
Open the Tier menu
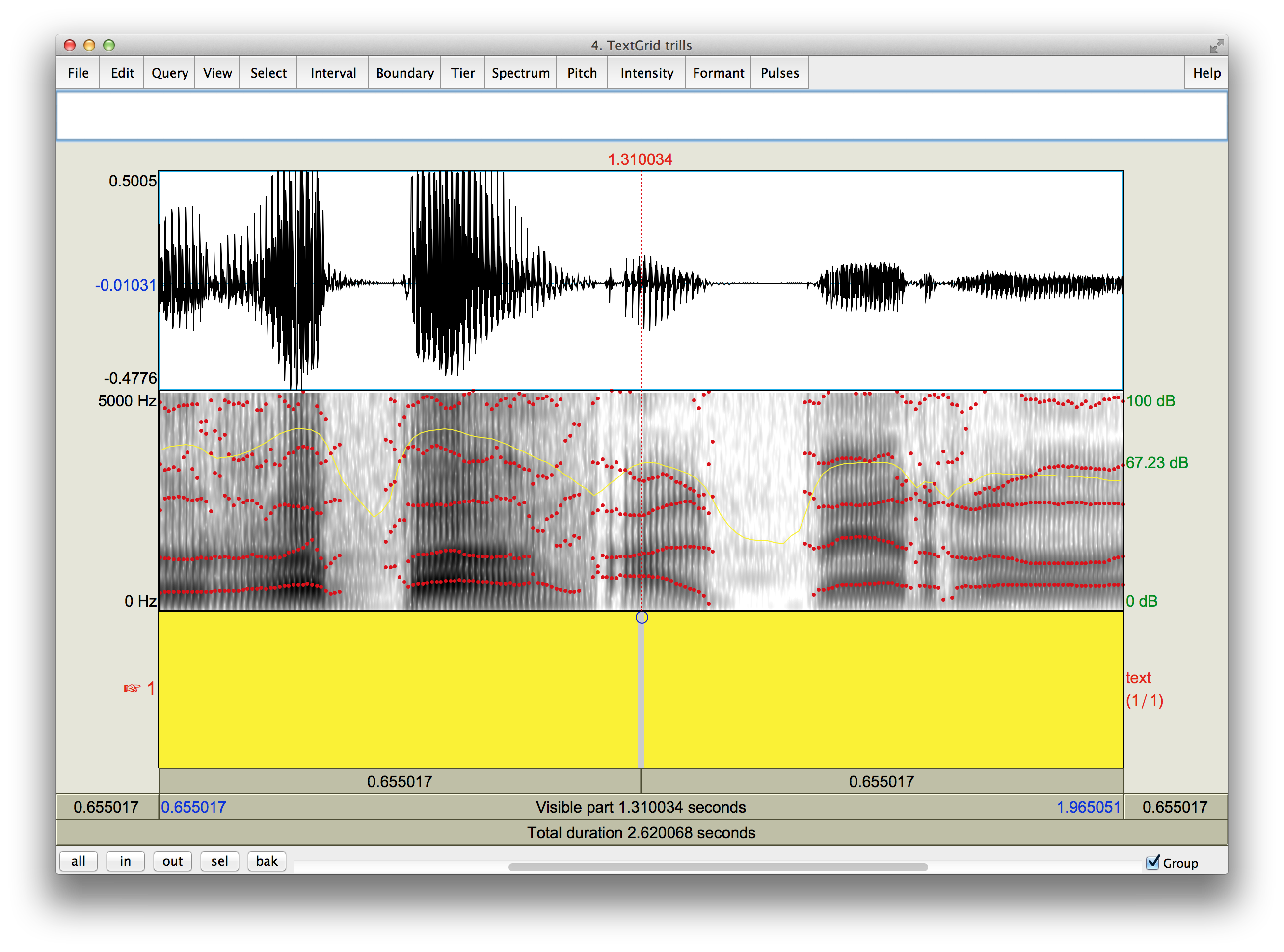[462, 73]
